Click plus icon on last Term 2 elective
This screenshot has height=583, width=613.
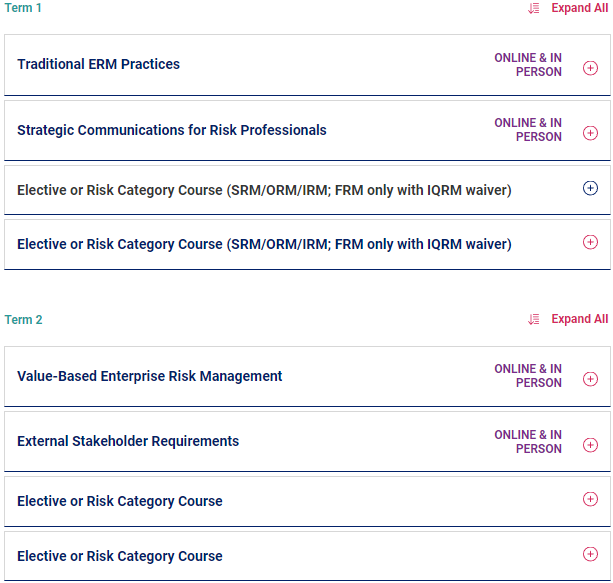(x=590, y=554)
